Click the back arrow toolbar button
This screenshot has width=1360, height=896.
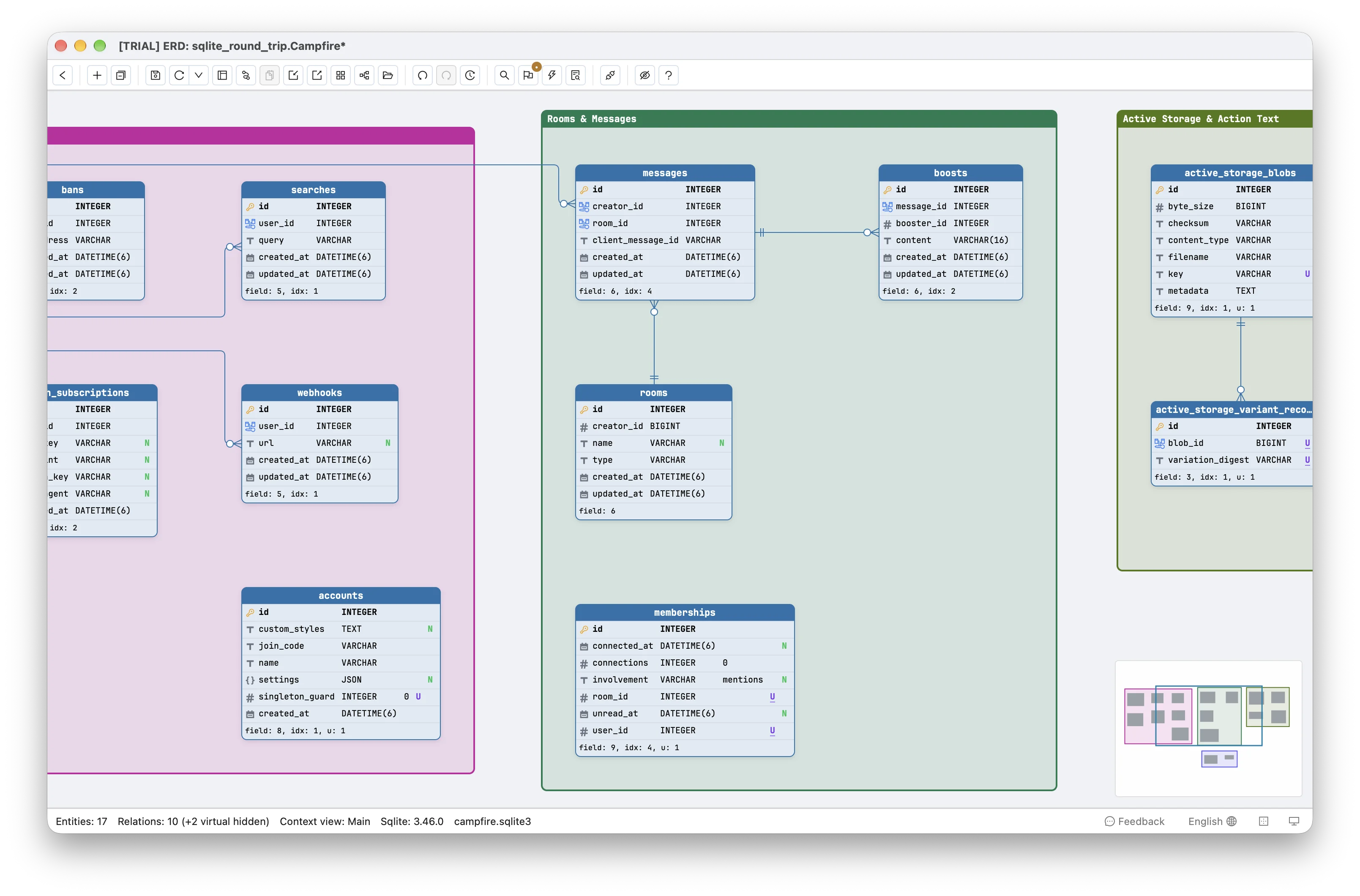(63, 75)
